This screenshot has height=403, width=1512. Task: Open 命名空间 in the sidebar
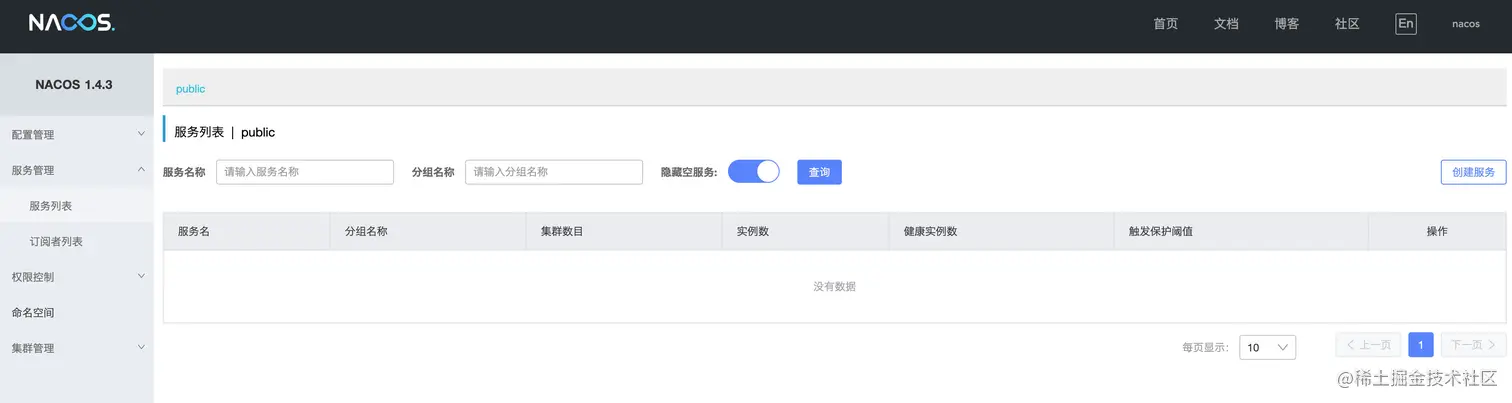click(33, 312)
